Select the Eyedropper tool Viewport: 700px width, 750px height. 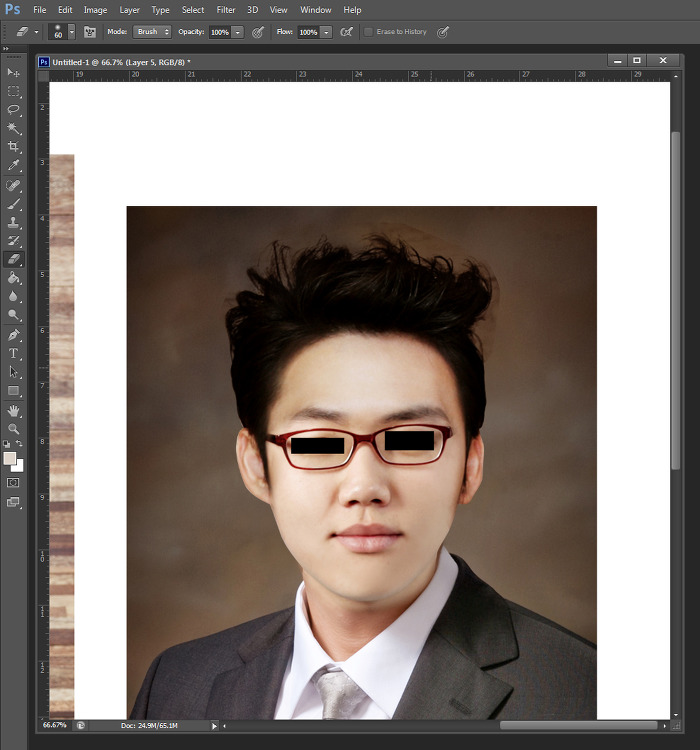(13, 165)
